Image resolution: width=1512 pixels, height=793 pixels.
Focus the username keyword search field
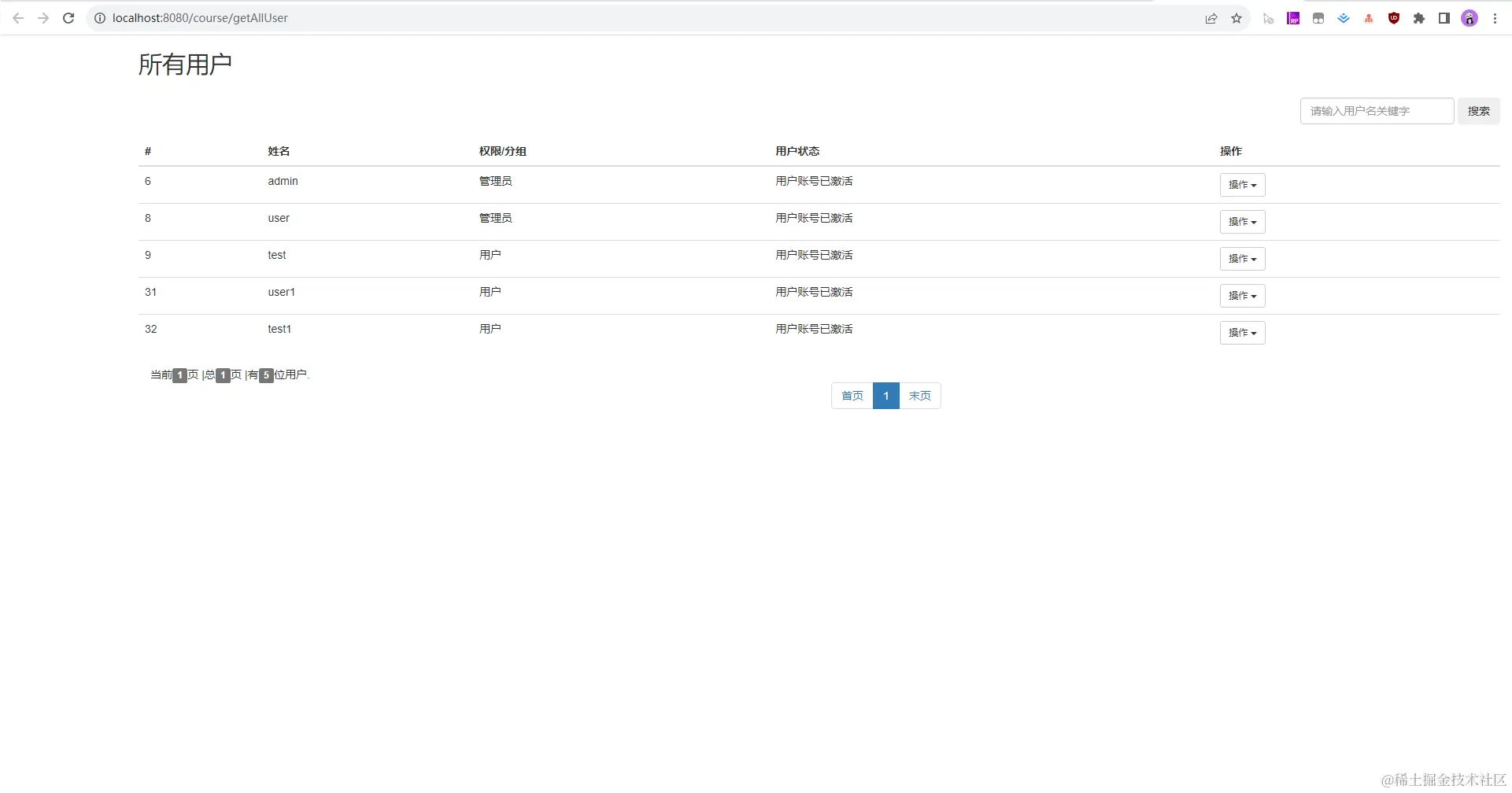1377,111
